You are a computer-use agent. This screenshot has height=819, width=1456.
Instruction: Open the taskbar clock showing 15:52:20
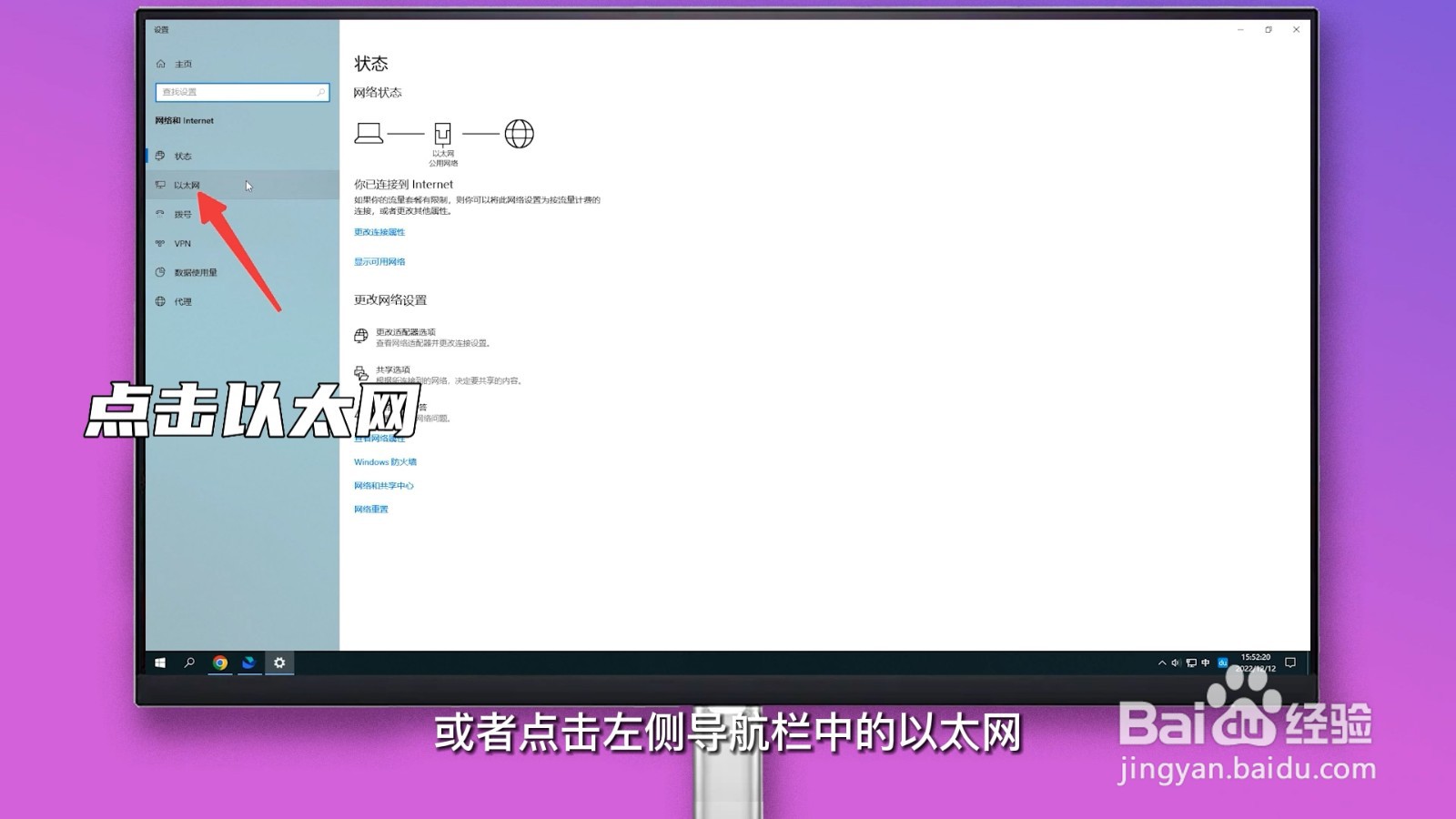coord(1256,662)
